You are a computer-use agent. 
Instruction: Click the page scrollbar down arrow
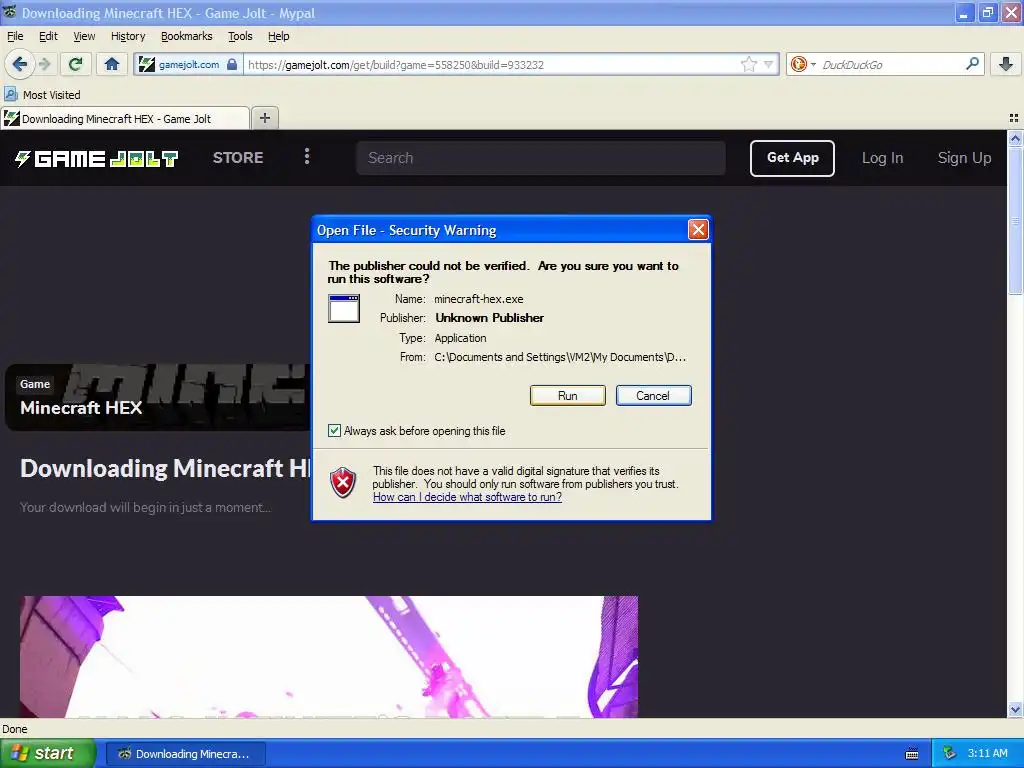[1015, 709]
